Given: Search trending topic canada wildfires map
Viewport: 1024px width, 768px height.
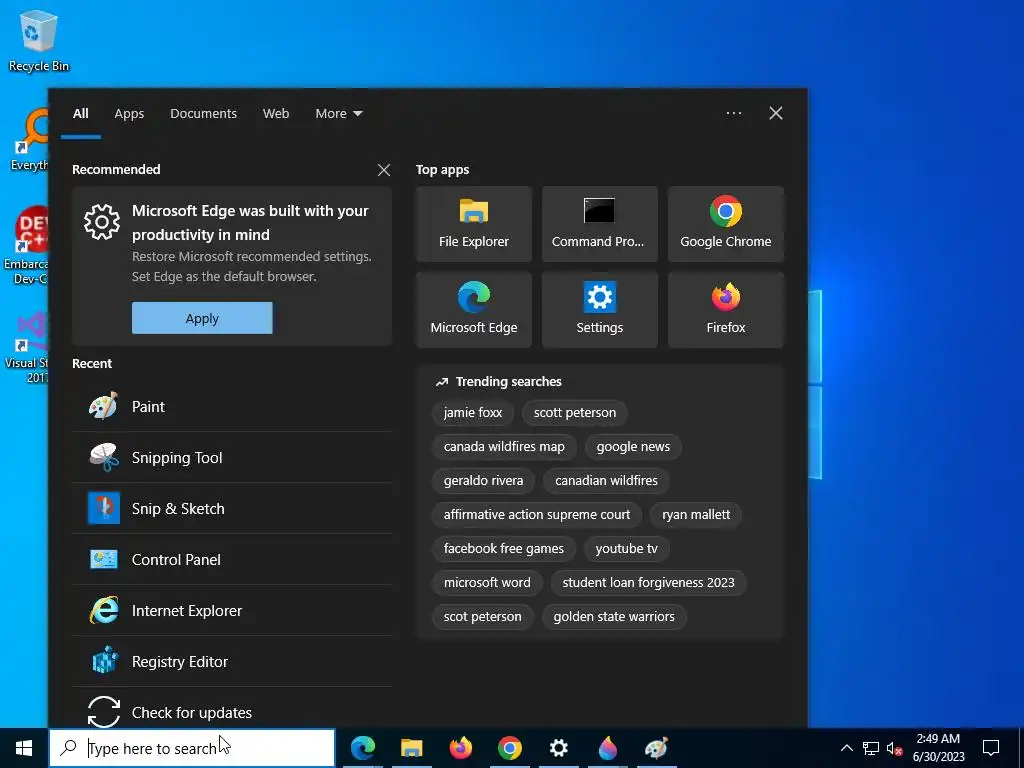Looking at the screenshot, I should (504, 447).
